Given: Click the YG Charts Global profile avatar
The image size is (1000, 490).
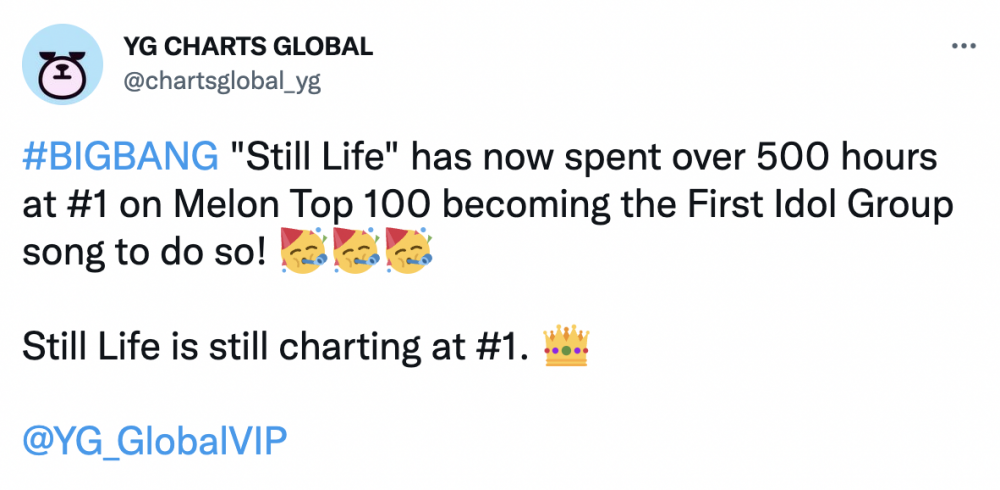Looking at the screenshot, I should point(63,63).
